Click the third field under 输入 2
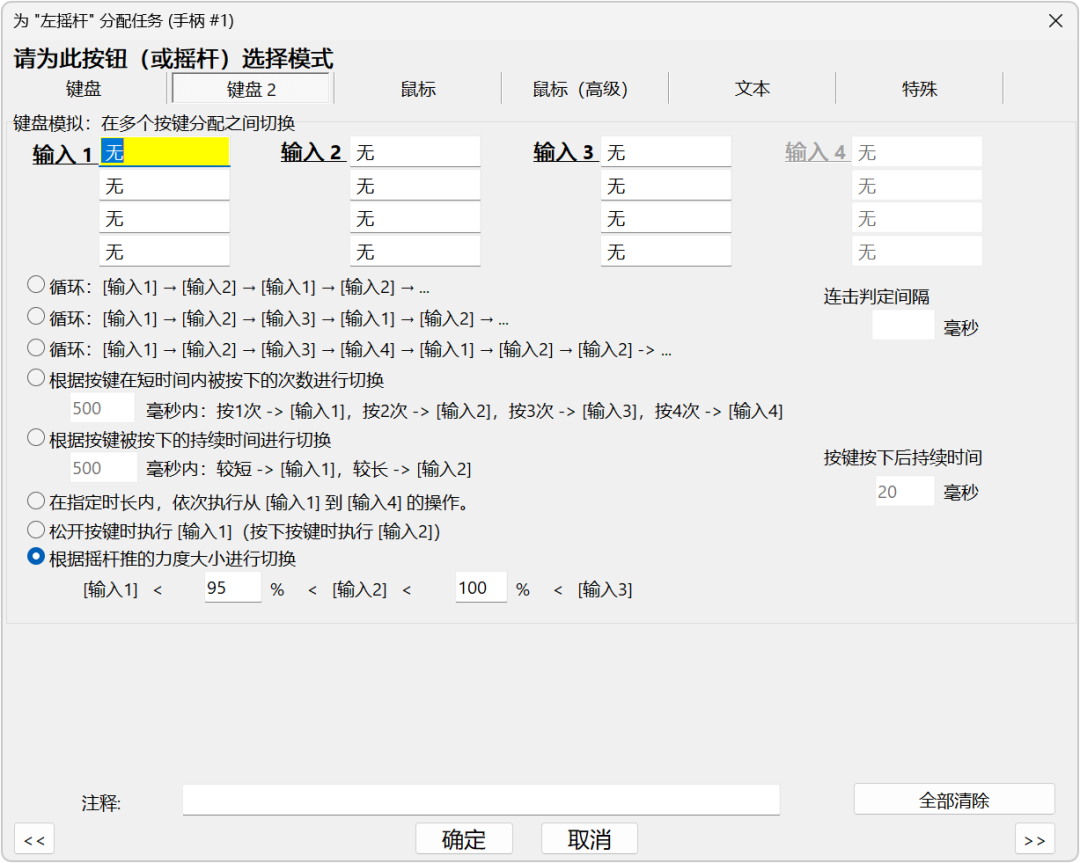The width and height of the screenshot is (1080, 863). tap(415, 219)
